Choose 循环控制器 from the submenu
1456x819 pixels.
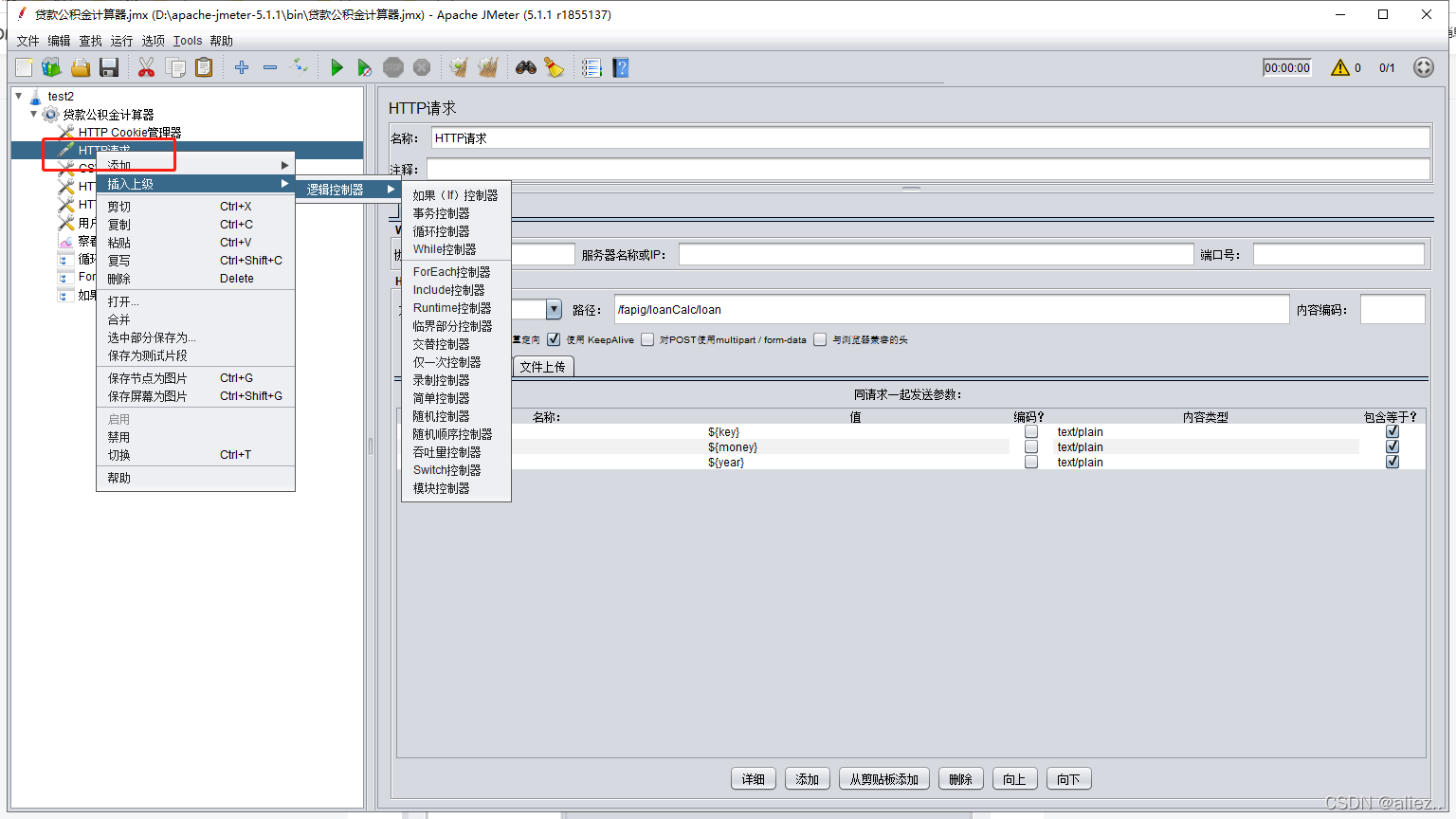pyautogui.click(x=456, y=231)
